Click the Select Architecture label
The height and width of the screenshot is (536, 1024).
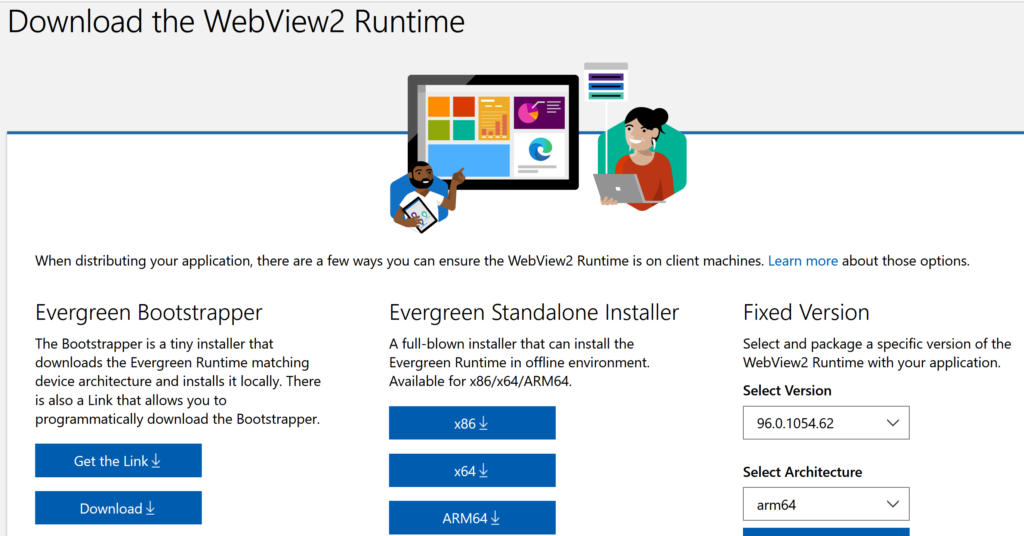click(x=803, y=472)
